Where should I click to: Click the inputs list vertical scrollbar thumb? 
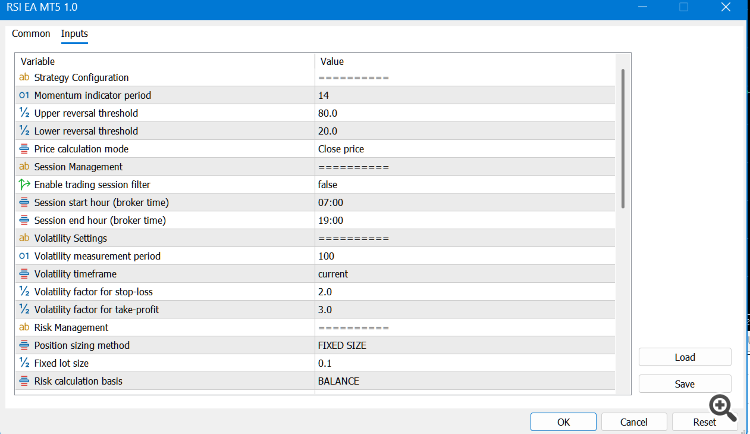[623, 139]
